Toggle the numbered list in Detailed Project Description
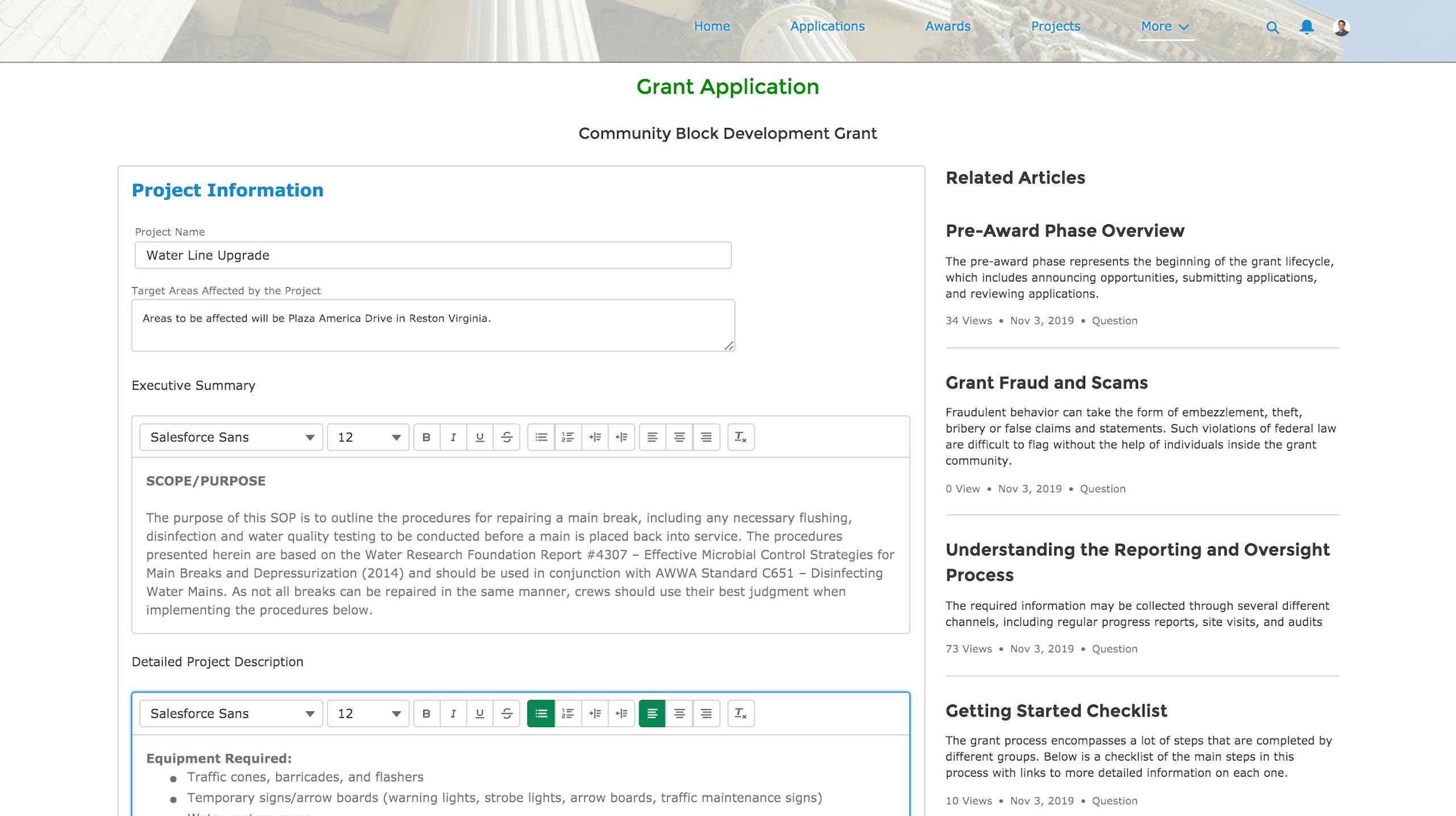Screen dimensions: 1456x816 [x=568, y=714]
